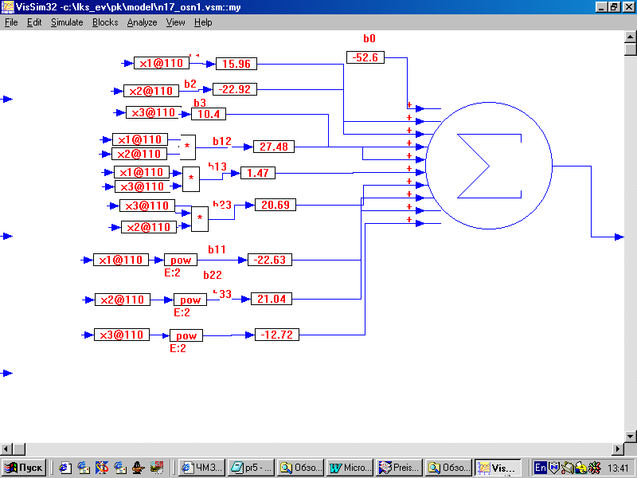
Task: Click the b12 multiplier block
Action: click(x=187, y=147)
